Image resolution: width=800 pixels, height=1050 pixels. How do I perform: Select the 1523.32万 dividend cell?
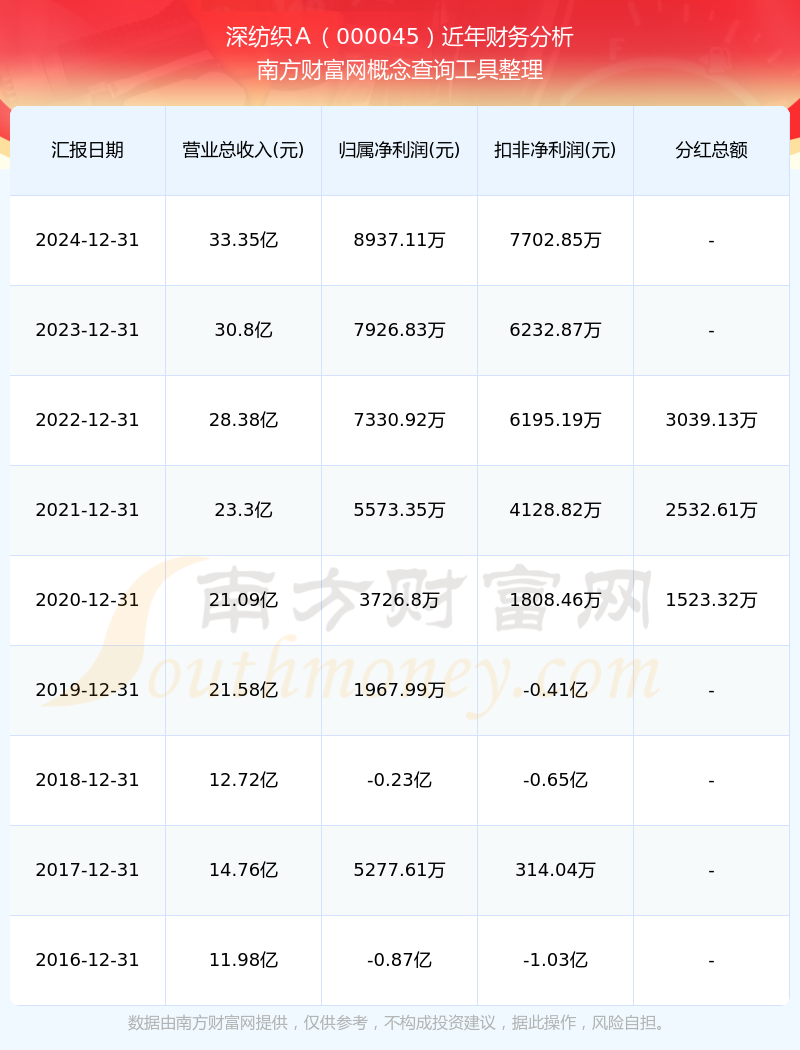coord(712,600)
